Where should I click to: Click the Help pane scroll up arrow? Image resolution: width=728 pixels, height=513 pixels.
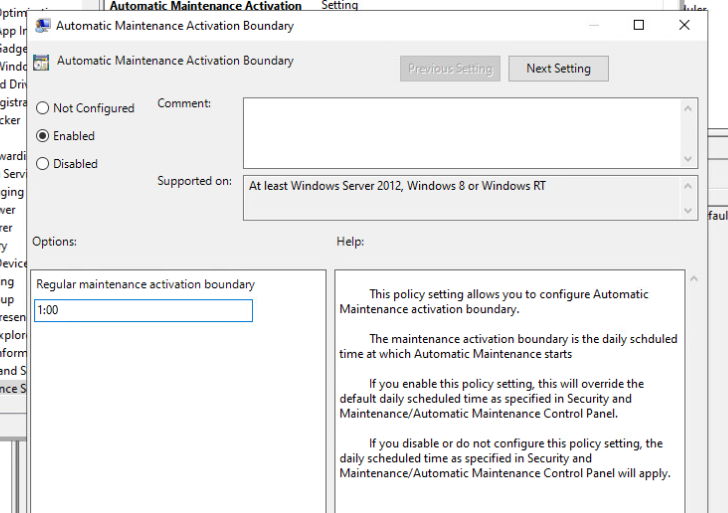694,279
